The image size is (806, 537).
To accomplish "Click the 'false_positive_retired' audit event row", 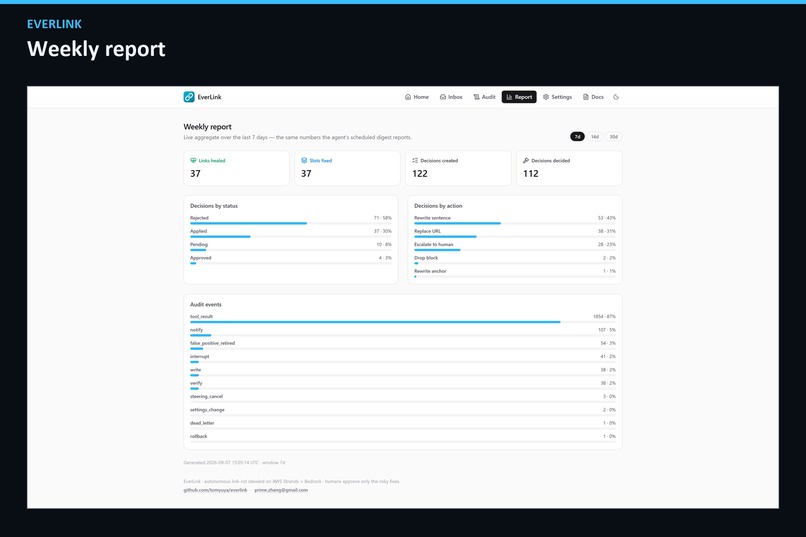I will (x=403, y=345).
